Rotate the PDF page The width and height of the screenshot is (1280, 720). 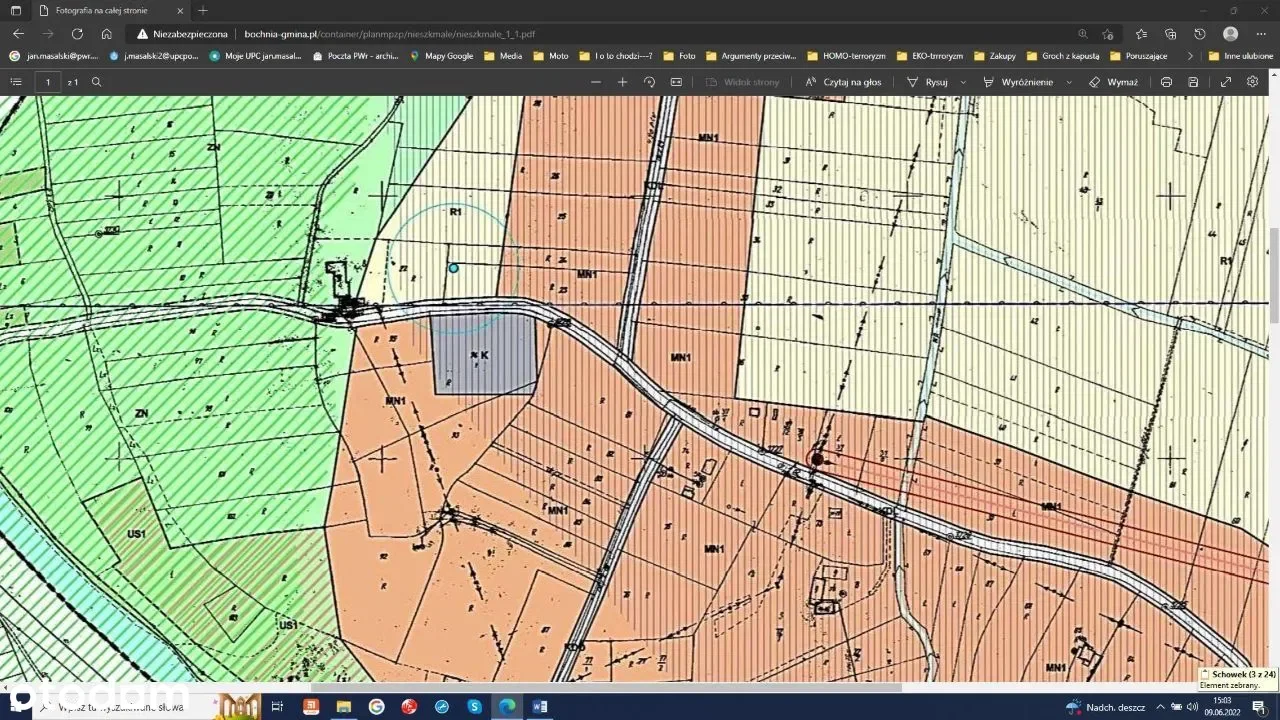coord(649,82)
